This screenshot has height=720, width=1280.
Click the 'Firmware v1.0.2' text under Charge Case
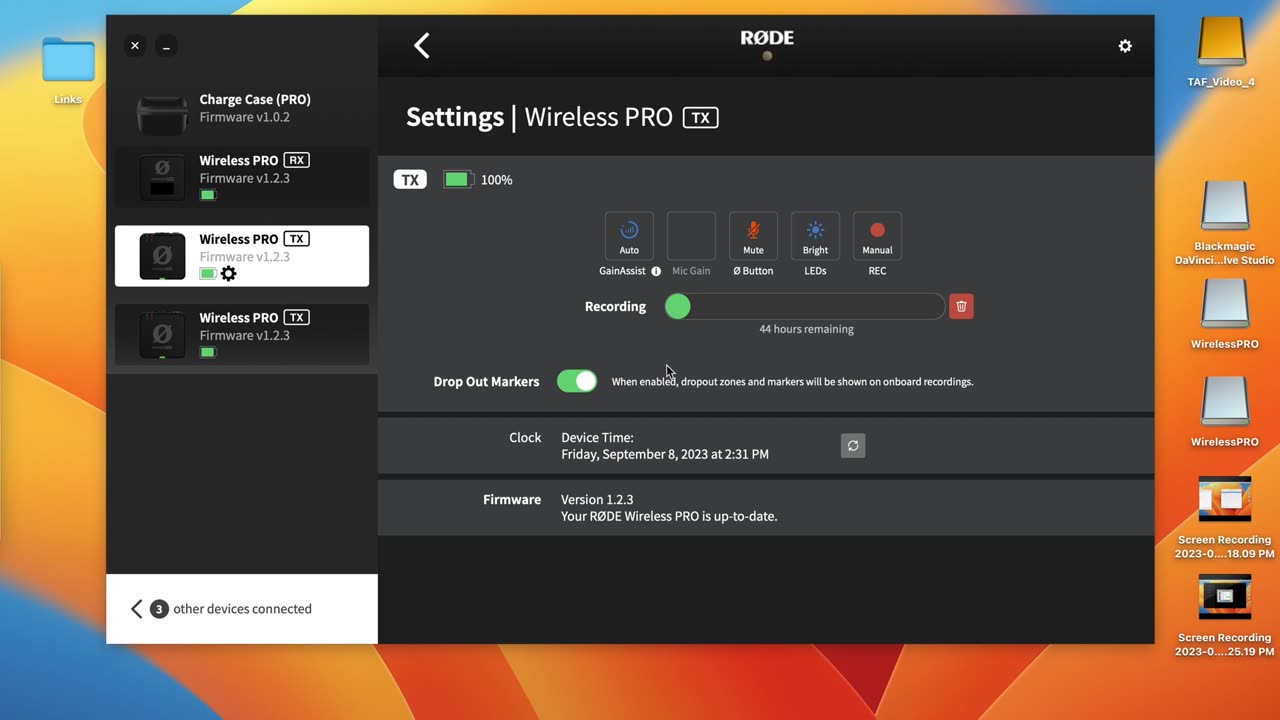[244, 117]
